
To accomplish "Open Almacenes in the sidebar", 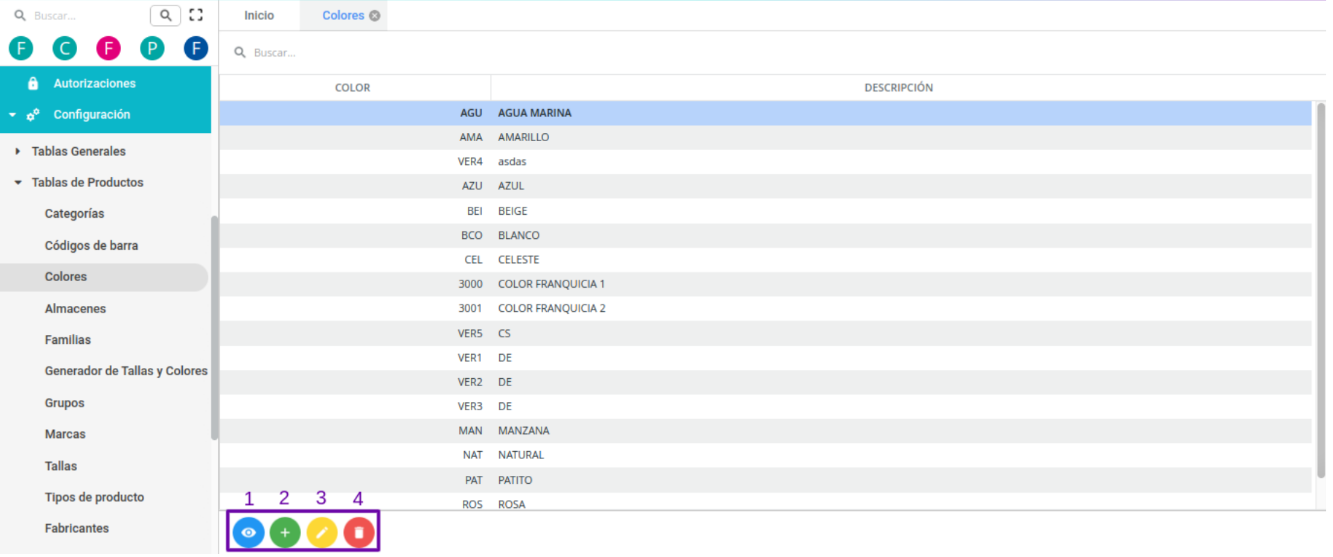I will pos(75,309).
